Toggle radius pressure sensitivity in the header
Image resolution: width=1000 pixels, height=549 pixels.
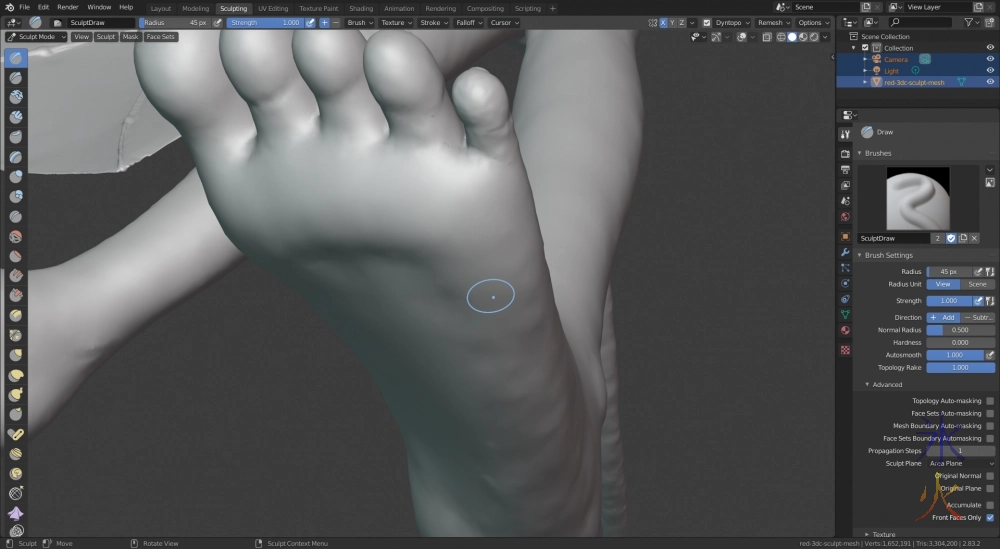tap(217, 22)
